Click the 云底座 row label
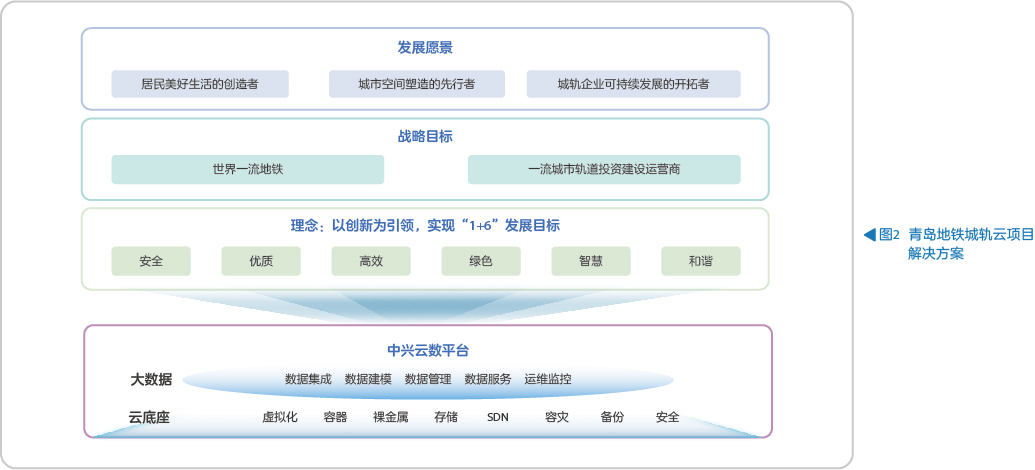This screenshot has width=1035, height=470. 149,417
